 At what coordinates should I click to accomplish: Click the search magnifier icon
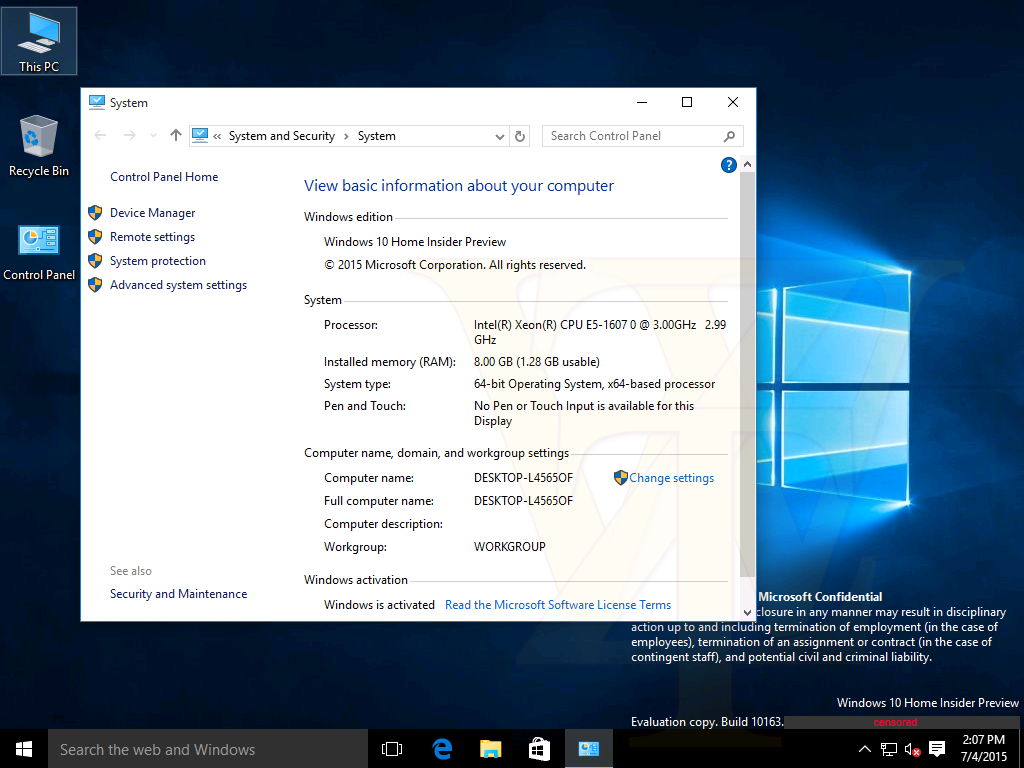pos(729,136)
